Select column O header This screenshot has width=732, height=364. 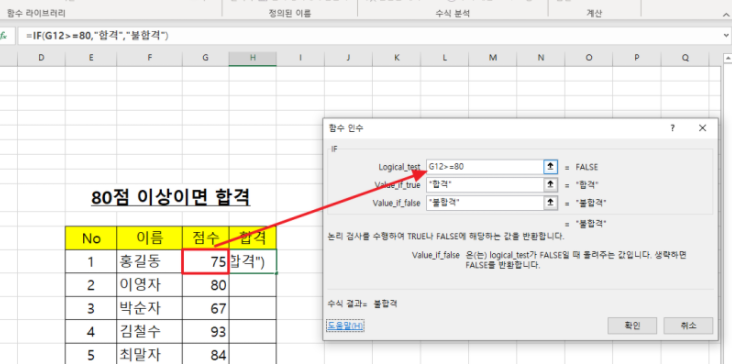pos(589,58)
